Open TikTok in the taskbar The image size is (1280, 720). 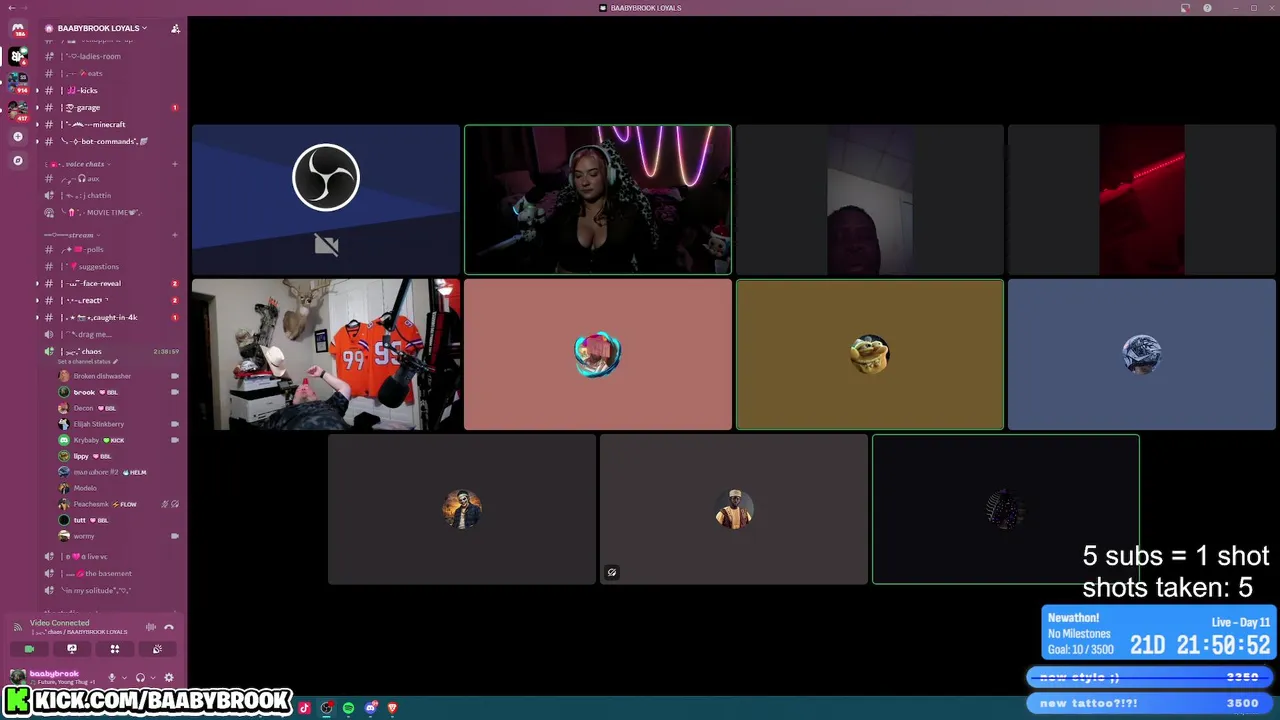click(304, 708)
